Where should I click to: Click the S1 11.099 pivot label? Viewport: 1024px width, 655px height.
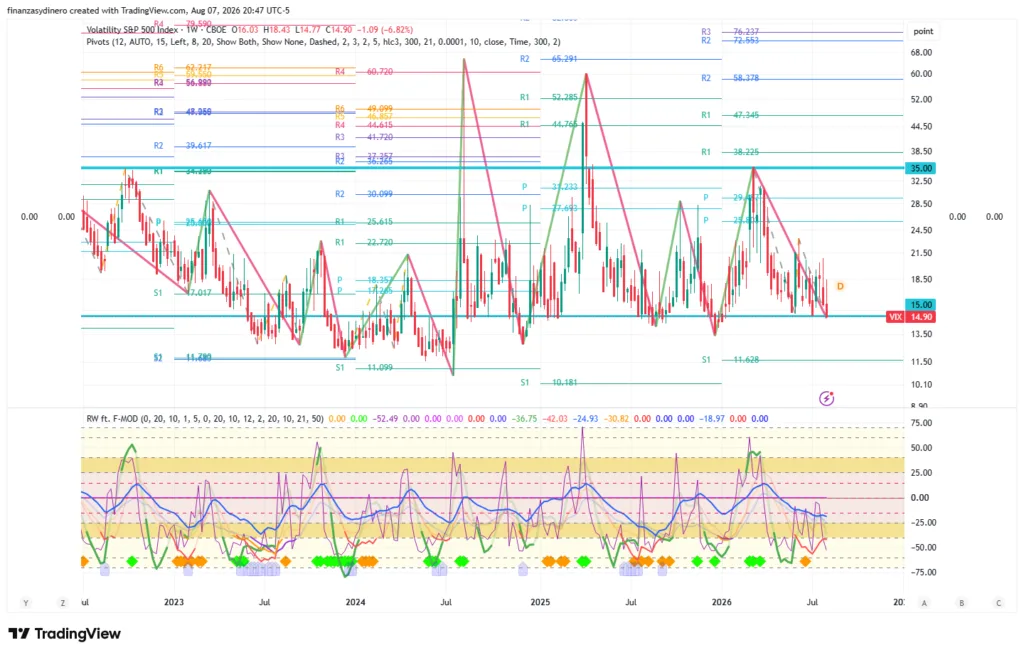364,368
